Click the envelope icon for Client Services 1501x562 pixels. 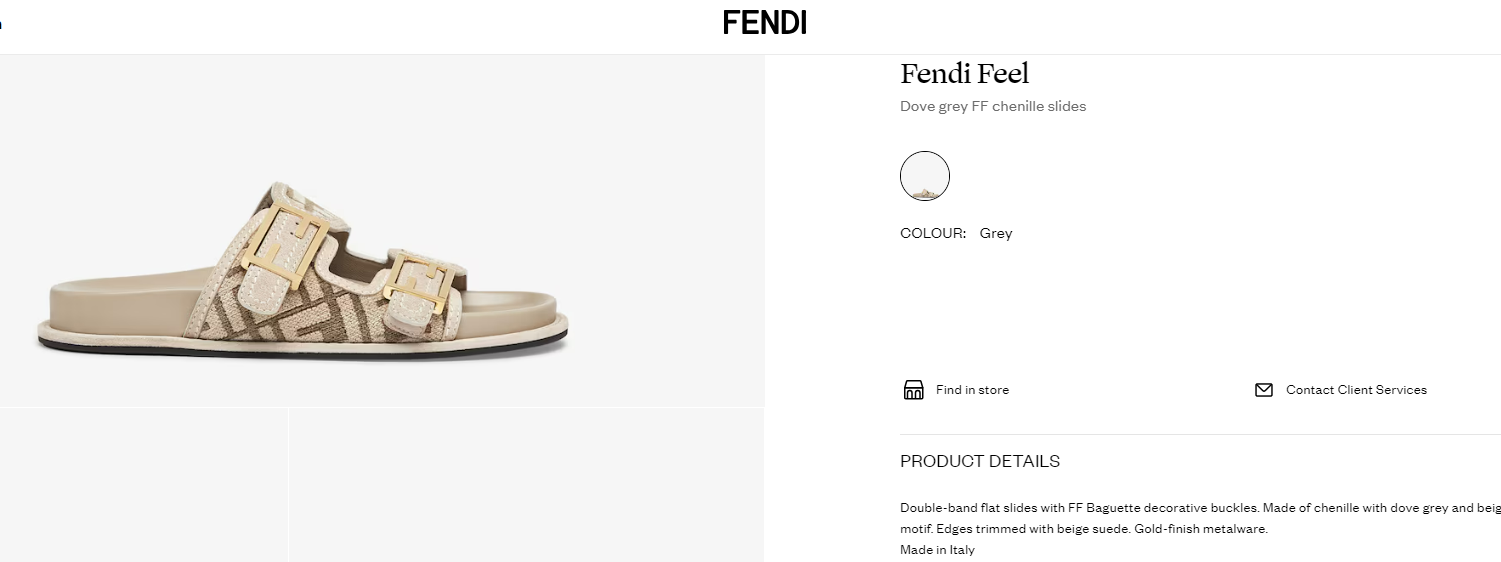(x=1263, y=390)
